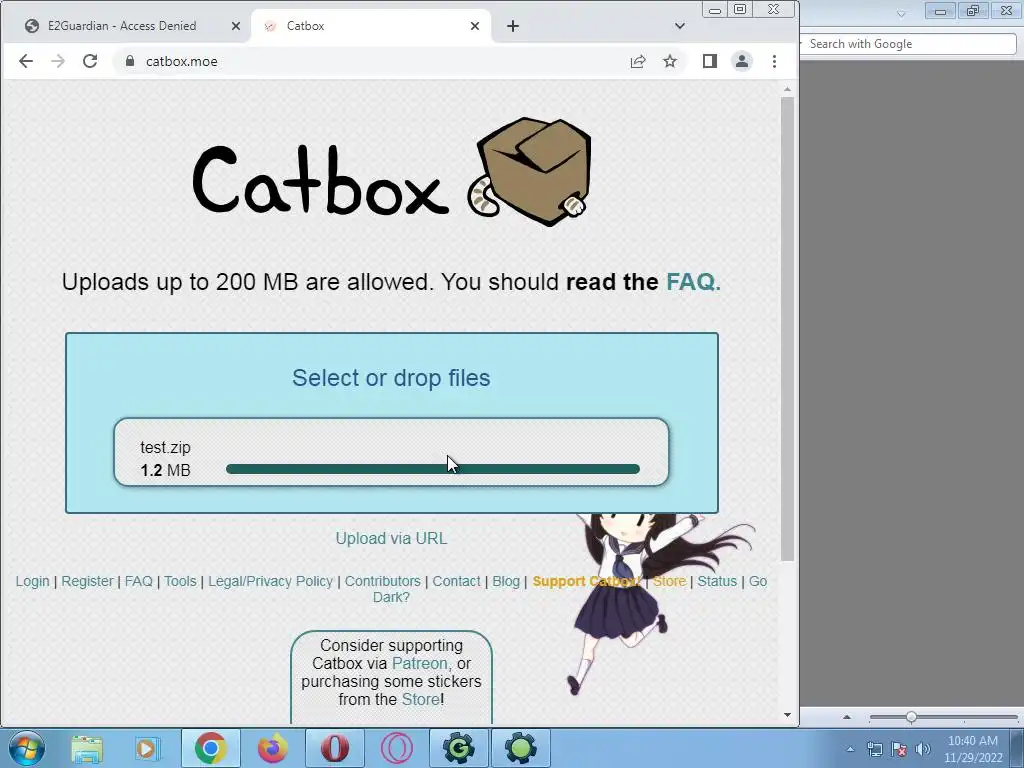Click the Search with Google field in the background window
Viewport: 1024px width, 768px height.
click(910, 44)
